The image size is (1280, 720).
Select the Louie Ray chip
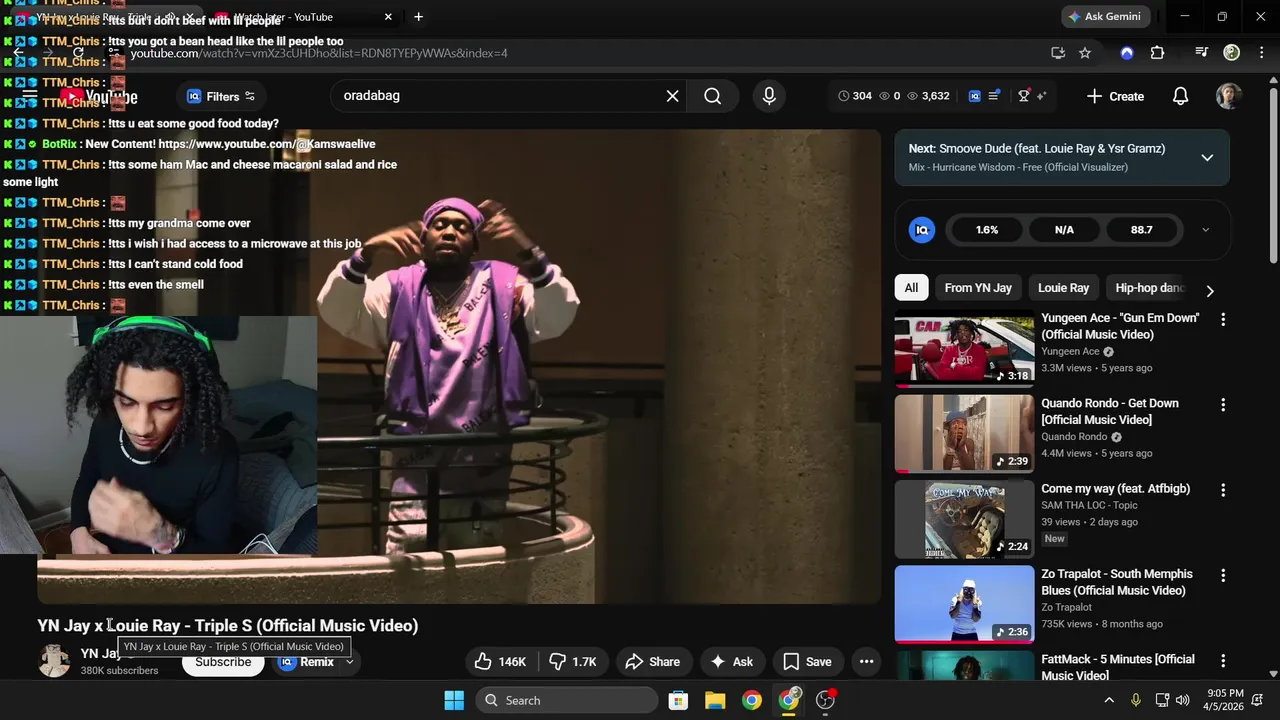click(x=1063, y=288)
